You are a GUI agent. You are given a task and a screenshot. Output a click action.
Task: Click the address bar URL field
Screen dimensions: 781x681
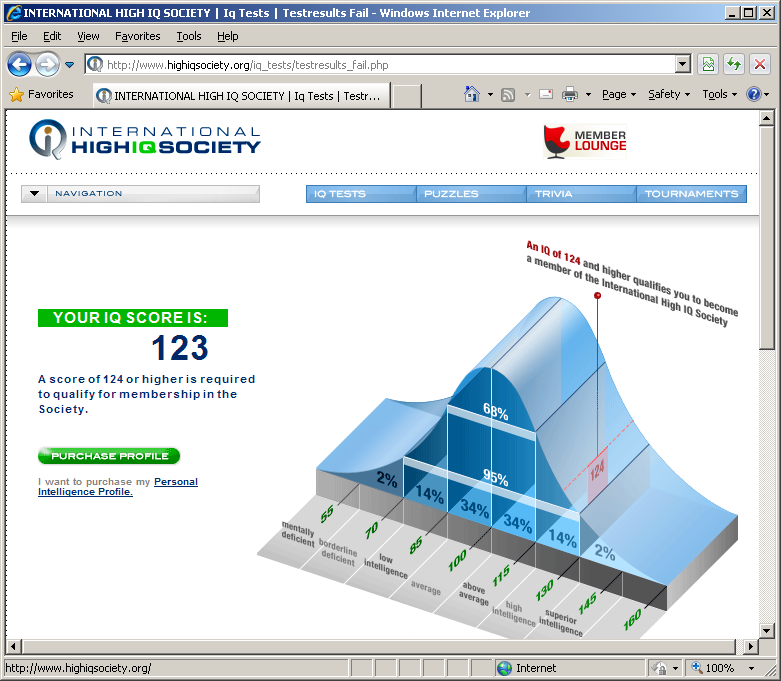point(380,65)
